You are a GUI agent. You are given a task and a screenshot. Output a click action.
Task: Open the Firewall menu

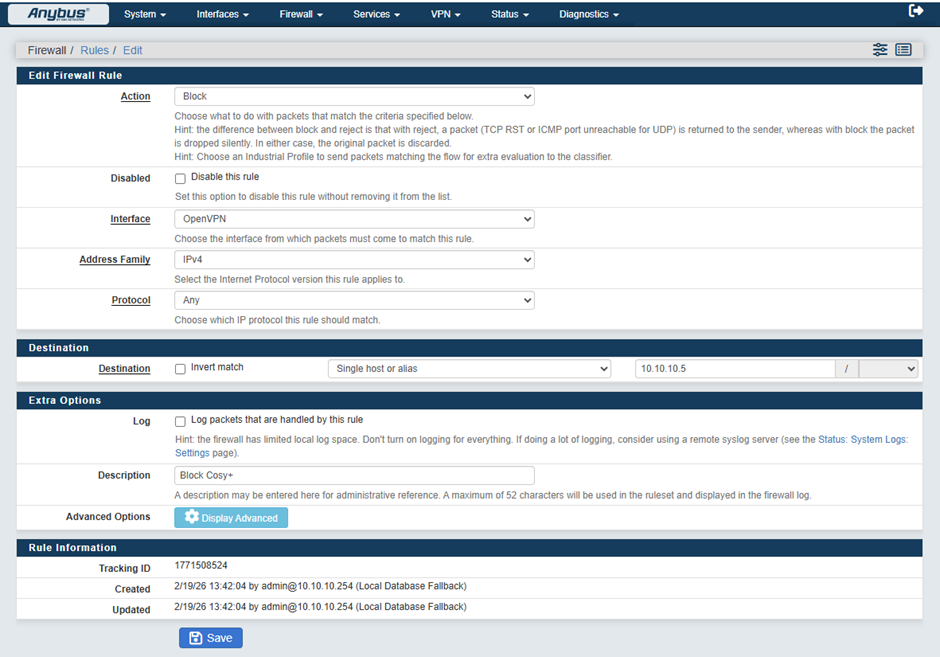[301, 15]
